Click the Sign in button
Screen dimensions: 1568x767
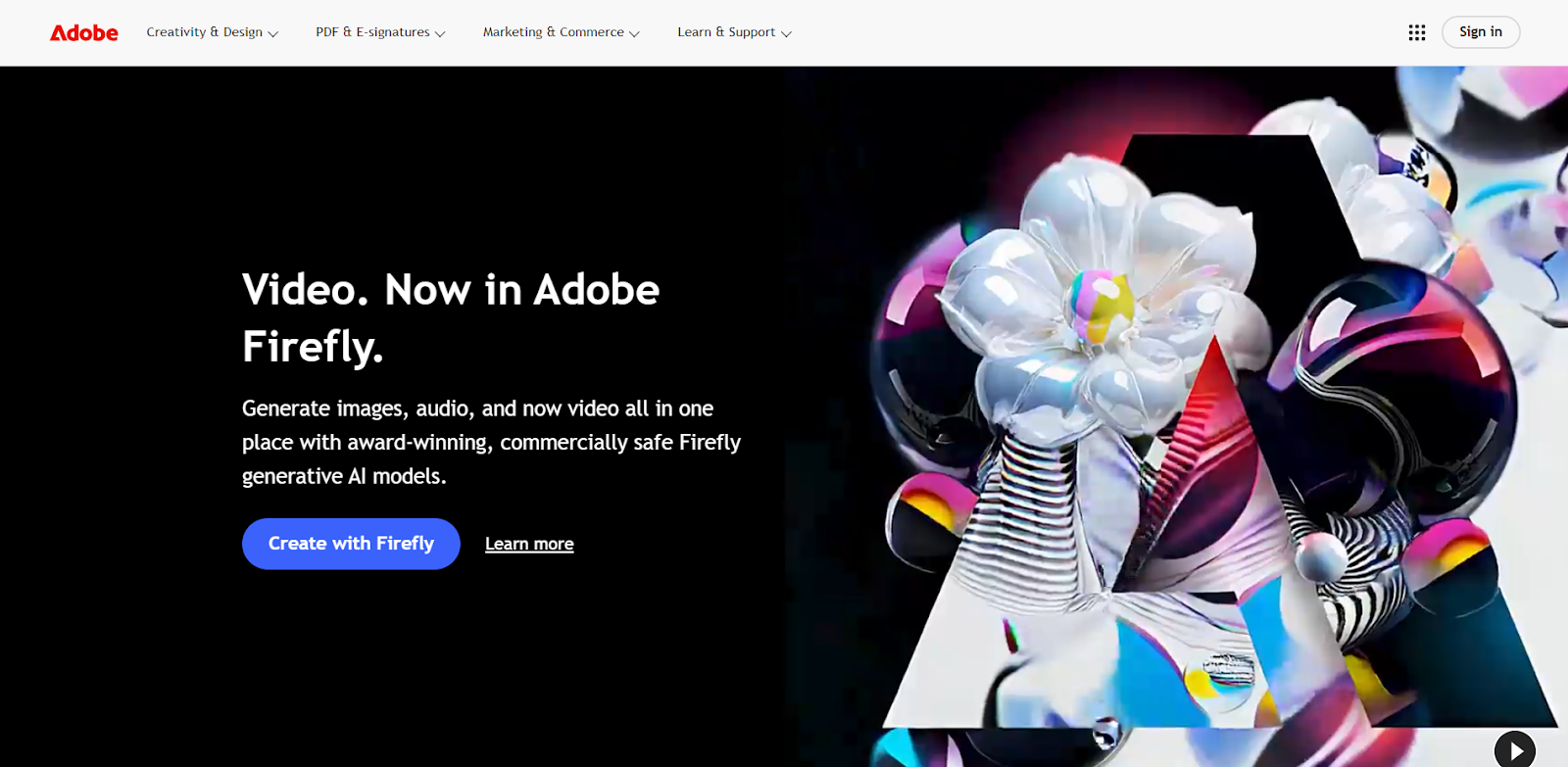[x=1480, y=32]
